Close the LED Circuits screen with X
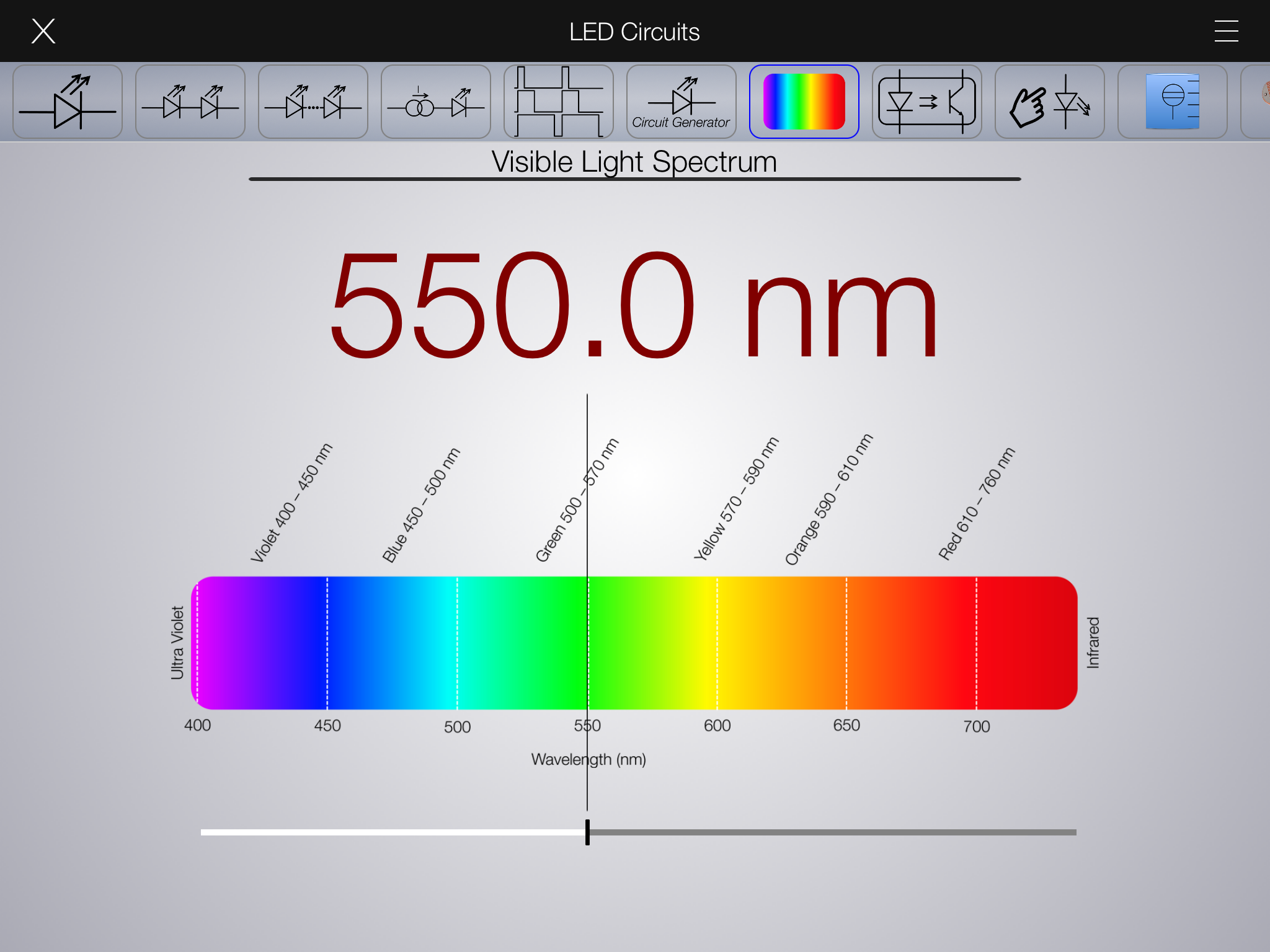This screenshot has width=1270, height=952. tap(43, 31)
